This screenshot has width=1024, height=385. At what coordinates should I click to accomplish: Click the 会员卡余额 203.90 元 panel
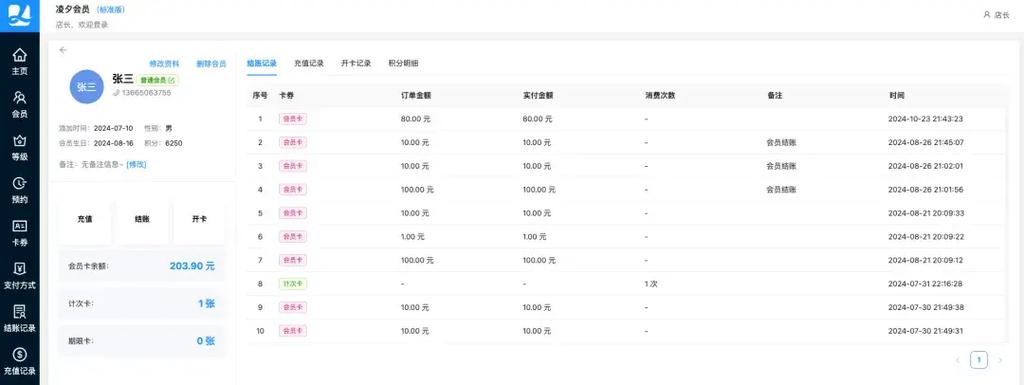point(142,266)
